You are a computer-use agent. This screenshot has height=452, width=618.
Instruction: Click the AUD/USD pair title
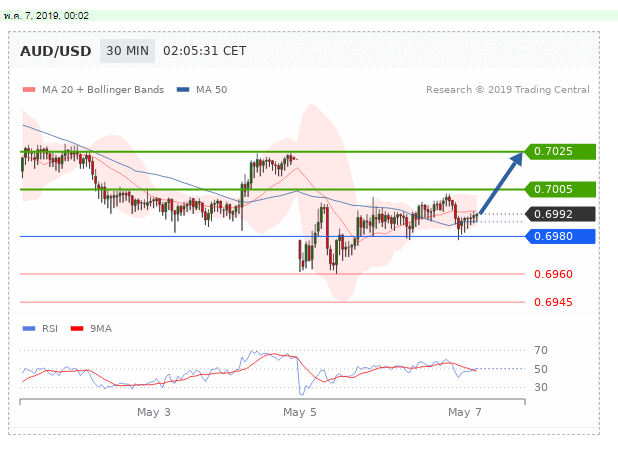click(x=56, y=51)
